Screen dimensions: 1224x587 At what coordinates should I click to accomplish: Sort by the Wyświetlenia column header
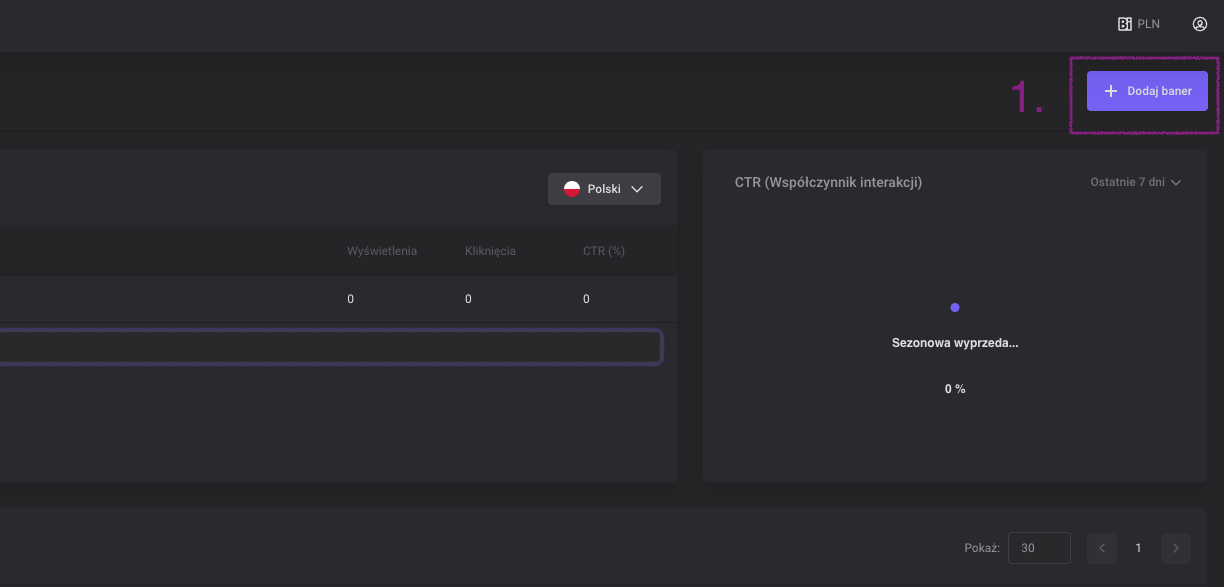pos(381,251)
